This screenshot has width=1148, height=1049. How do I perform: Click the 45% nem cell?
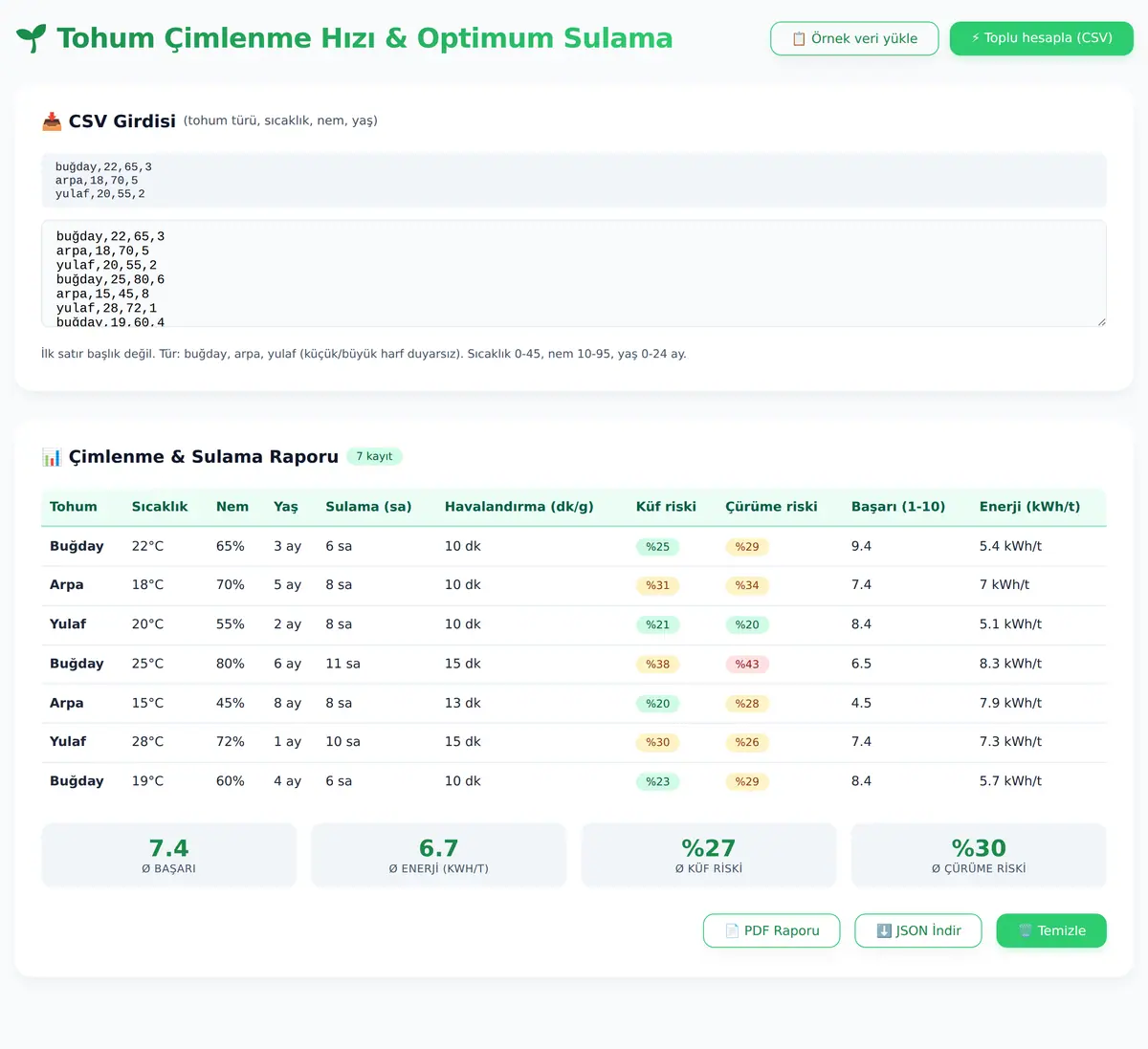tap(231, 703)
